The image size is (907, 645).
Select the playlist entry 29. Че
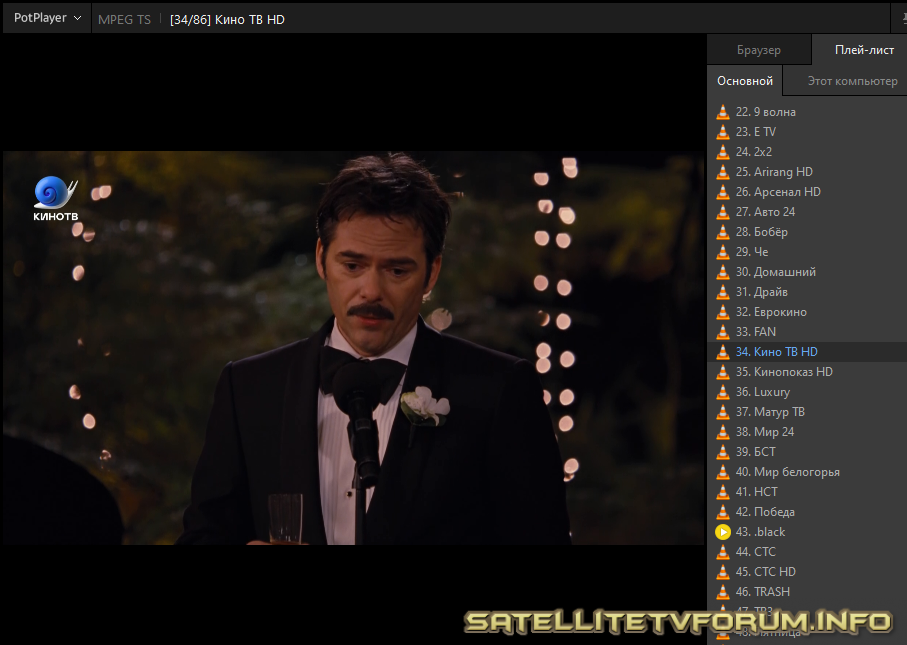click(807, 252)
